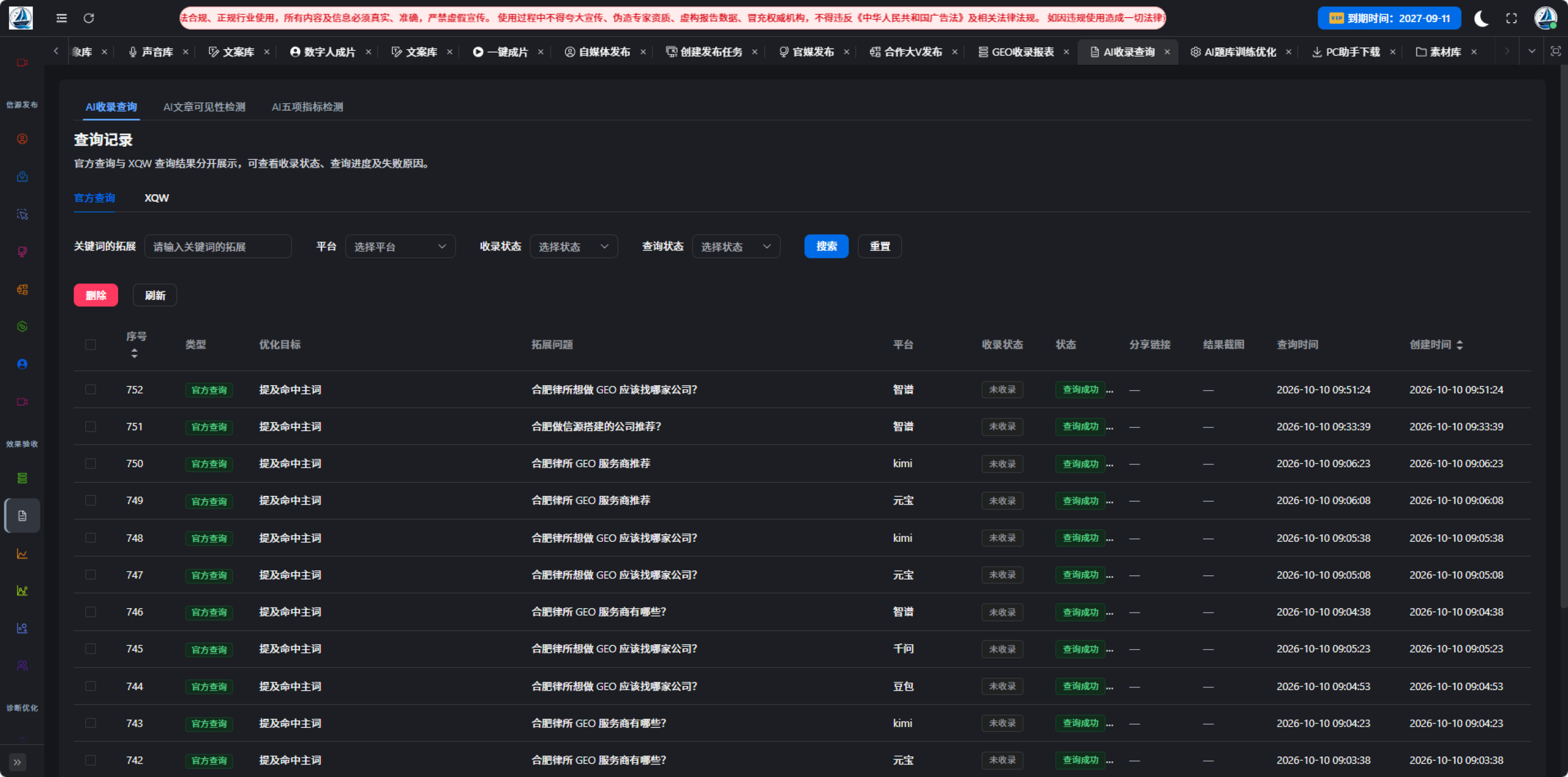Click the highlighted document icon in sidebar
Viewport: 1568px width, 777px height.
(23, 515)
